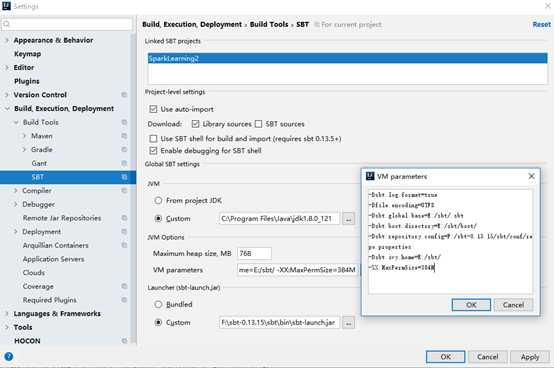Open Gant settings page
Viewport: 554px width, 368px height.
pos(39,163)
